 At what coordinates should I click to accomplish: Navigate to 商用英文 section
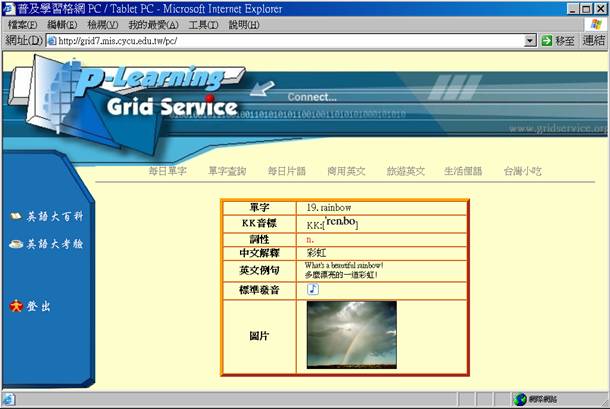[x=346, y=171]
